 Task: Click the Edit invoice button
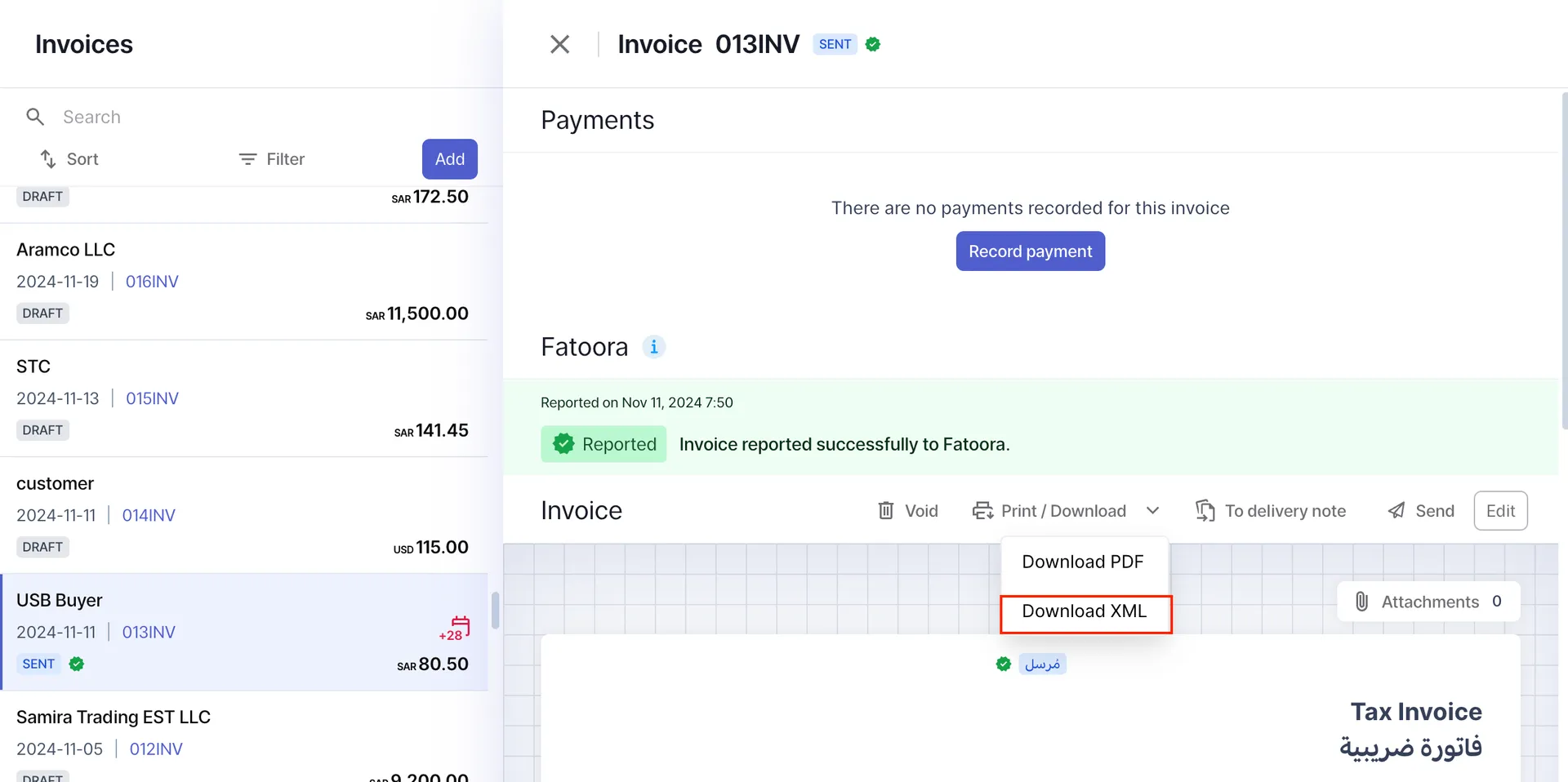[1499, 511]
